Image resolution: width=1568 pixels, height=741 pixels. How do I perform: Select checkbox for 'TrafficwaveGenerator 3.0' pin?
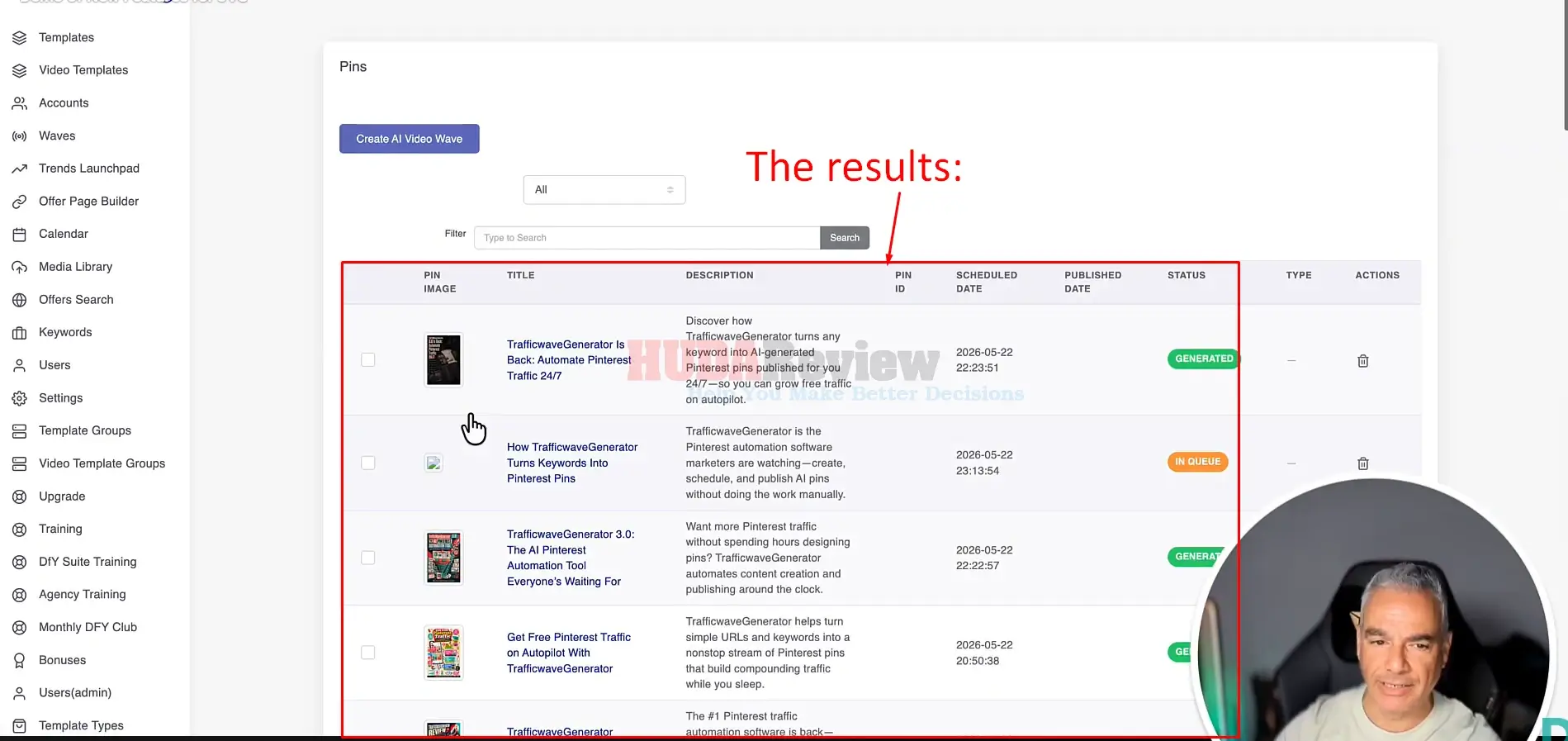(x=368, y=558)
